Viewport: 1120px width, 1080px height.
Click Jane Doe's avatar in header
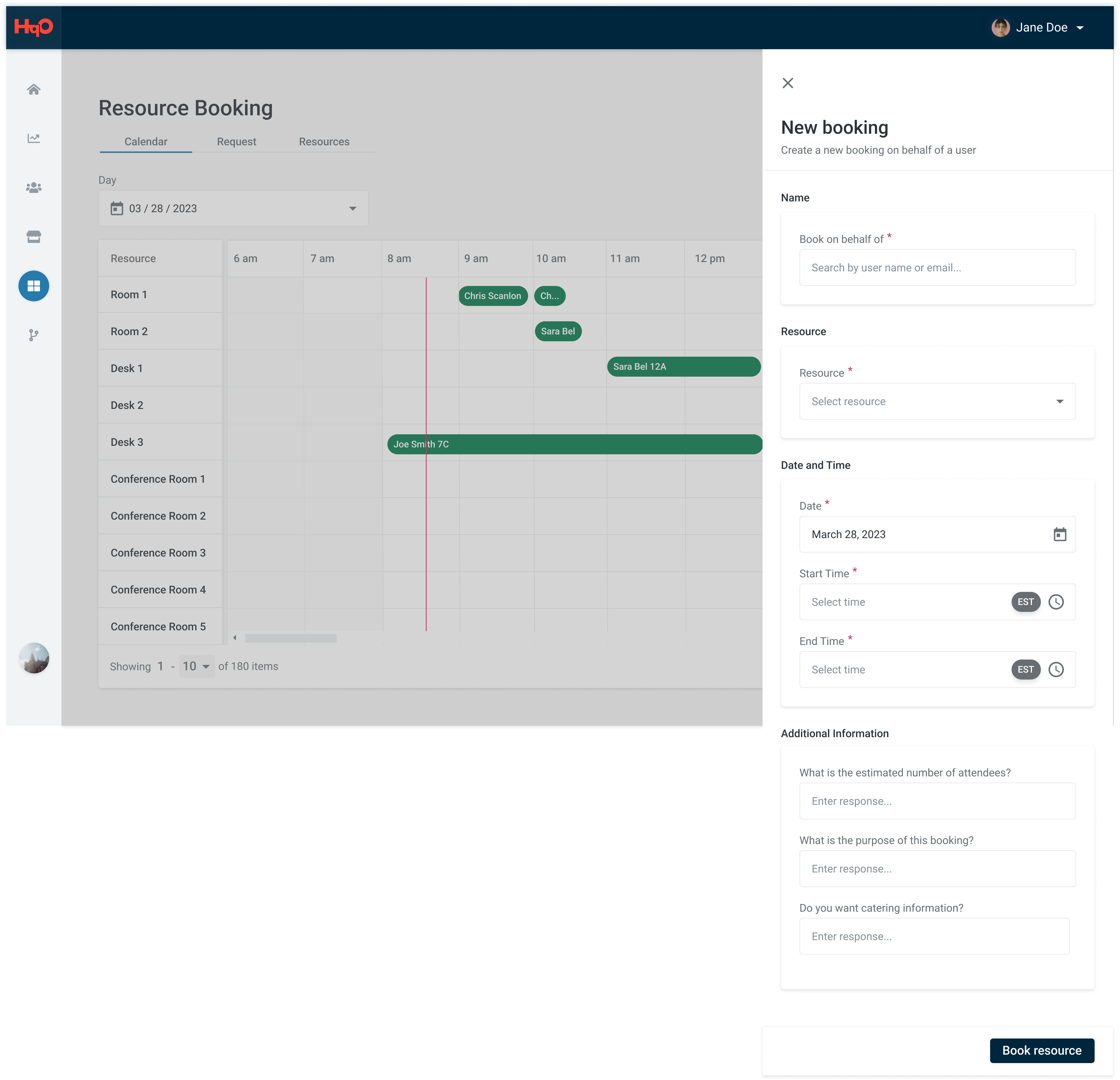[x=1000, y=27]
